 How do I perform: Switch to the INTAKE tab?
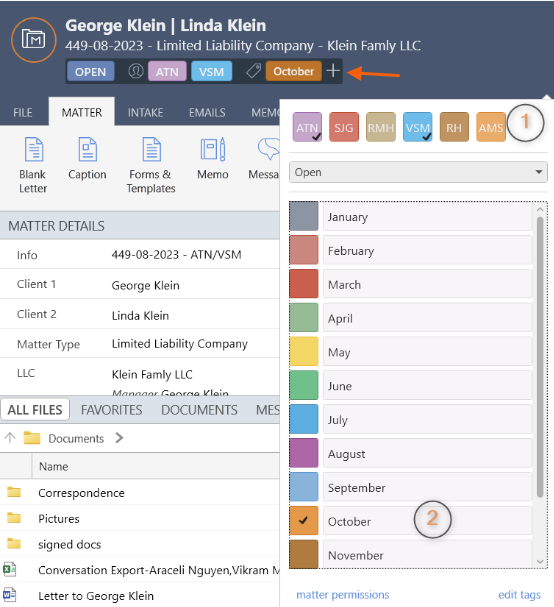pyautogui.click(x=146, y=113)
